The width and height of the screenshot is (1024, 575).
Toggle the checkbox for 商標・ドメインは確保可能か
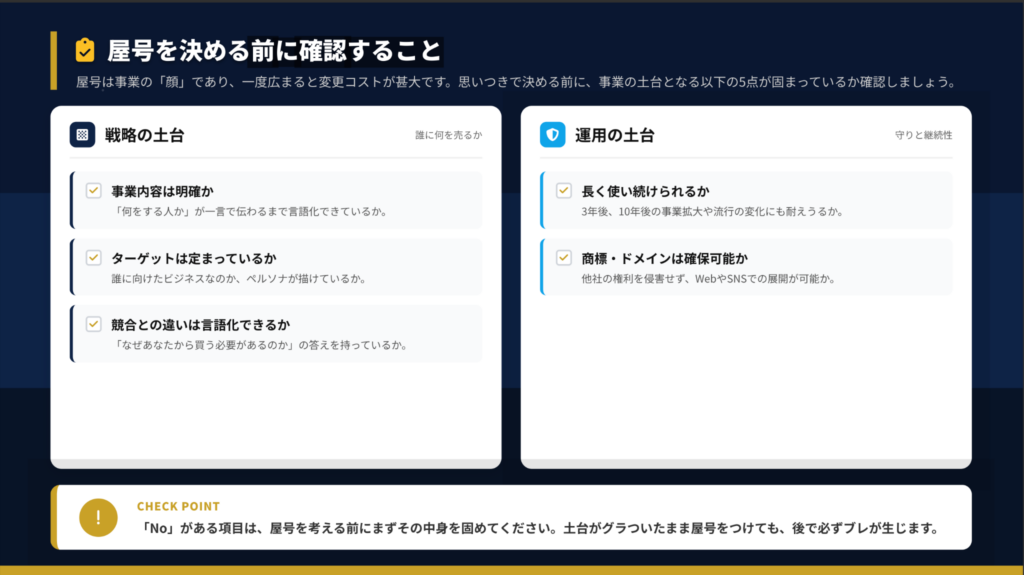point(564,257)
